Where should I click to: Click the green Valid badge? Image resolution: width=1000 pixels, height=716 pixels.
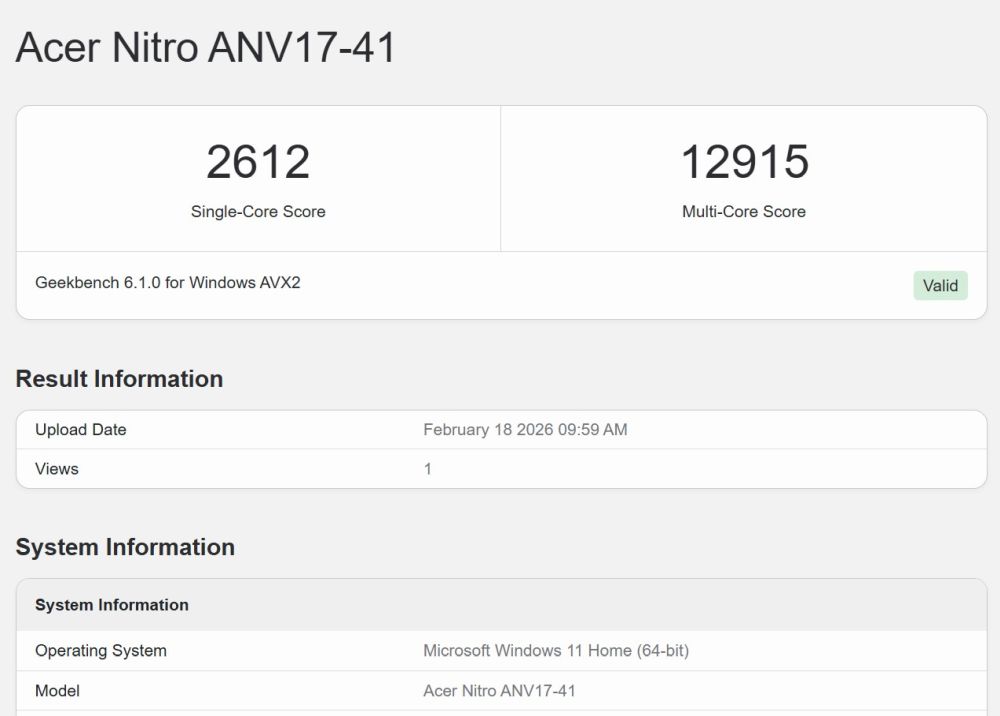[x=940, y=286]
